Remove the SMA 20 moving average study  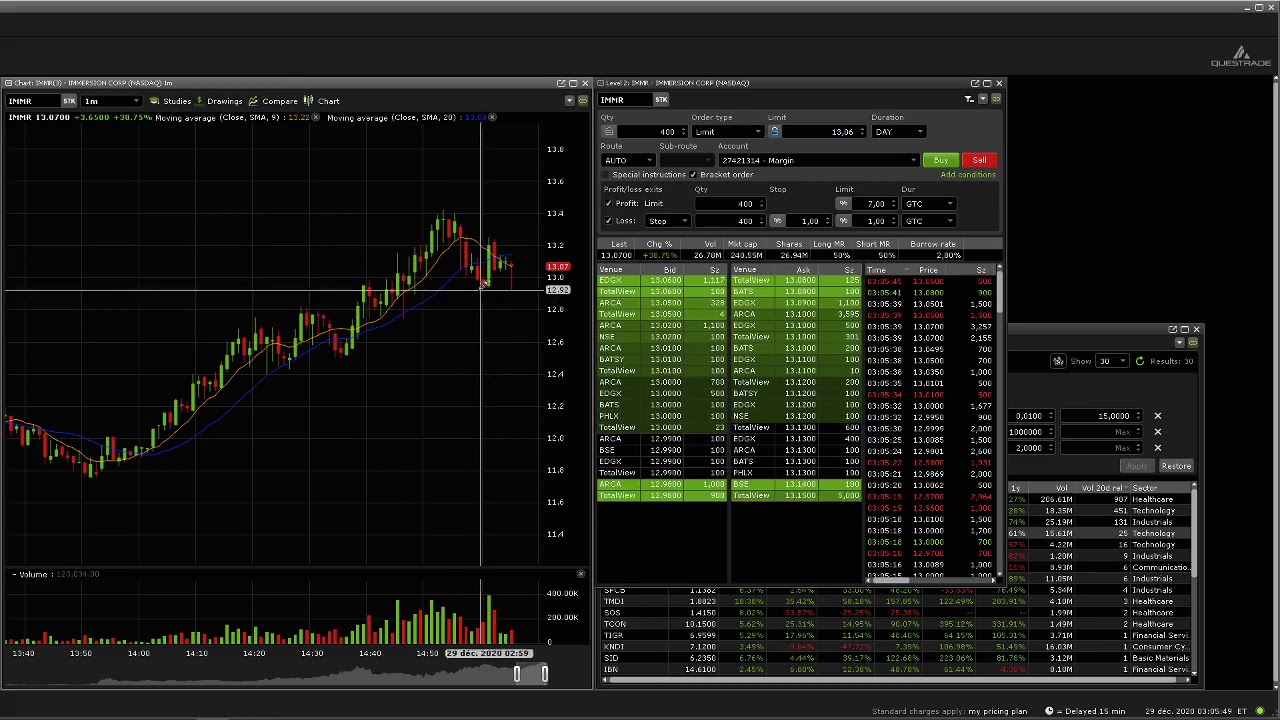[x=492, y=118]
